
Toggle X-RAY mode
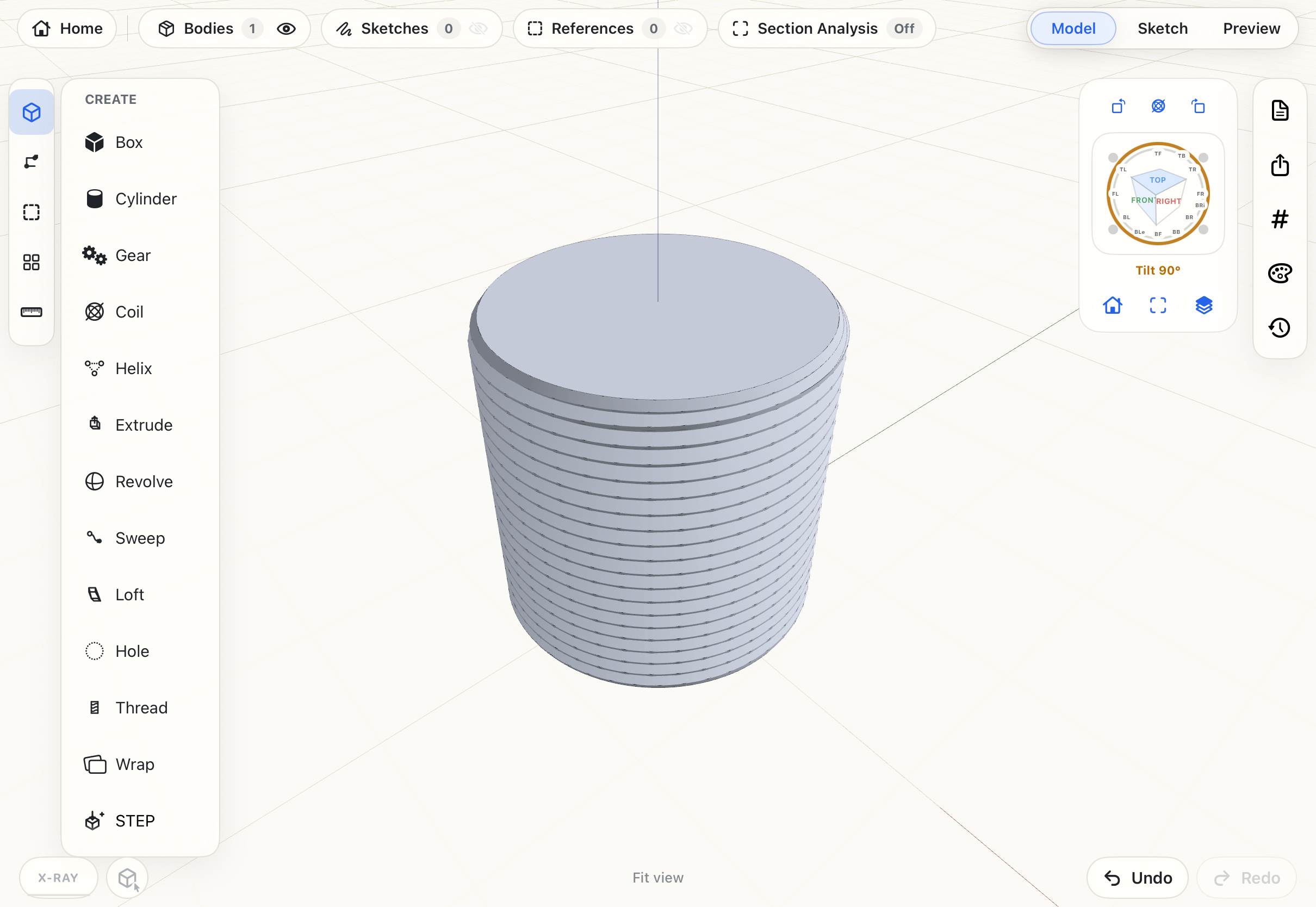pyautogui.click(x=58, y=878)
